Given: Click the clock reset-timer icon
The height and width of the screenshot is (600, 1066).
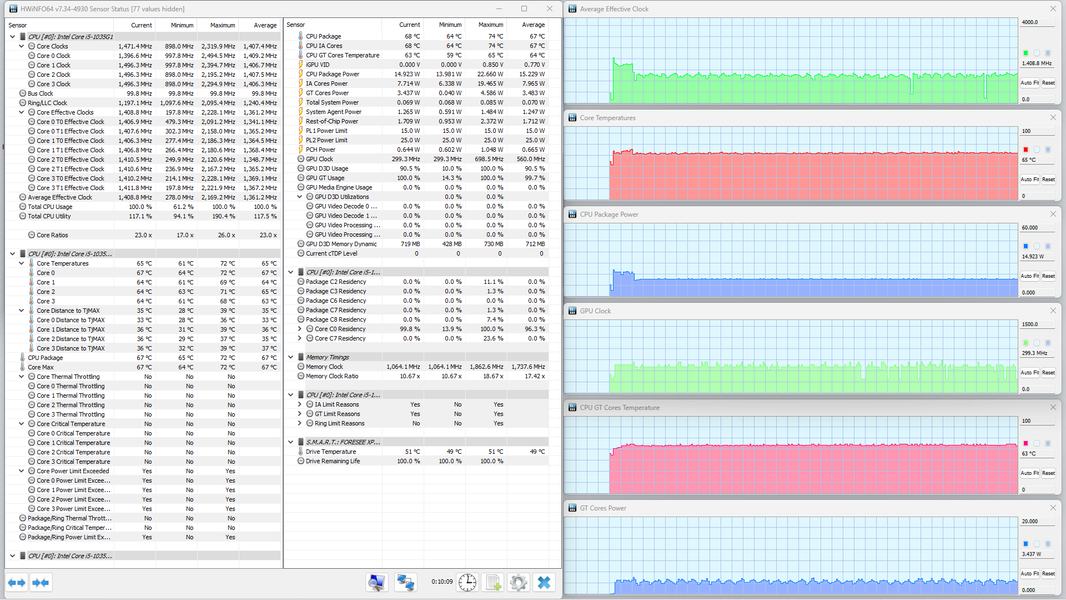Looking at the screenshot, I should point(467,582).
